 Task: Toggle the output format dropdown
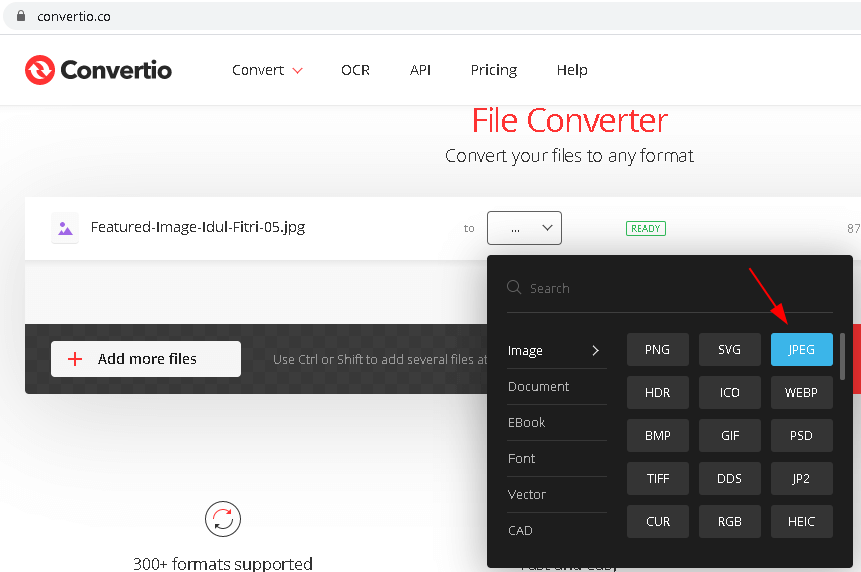click(x=524, y=228)
